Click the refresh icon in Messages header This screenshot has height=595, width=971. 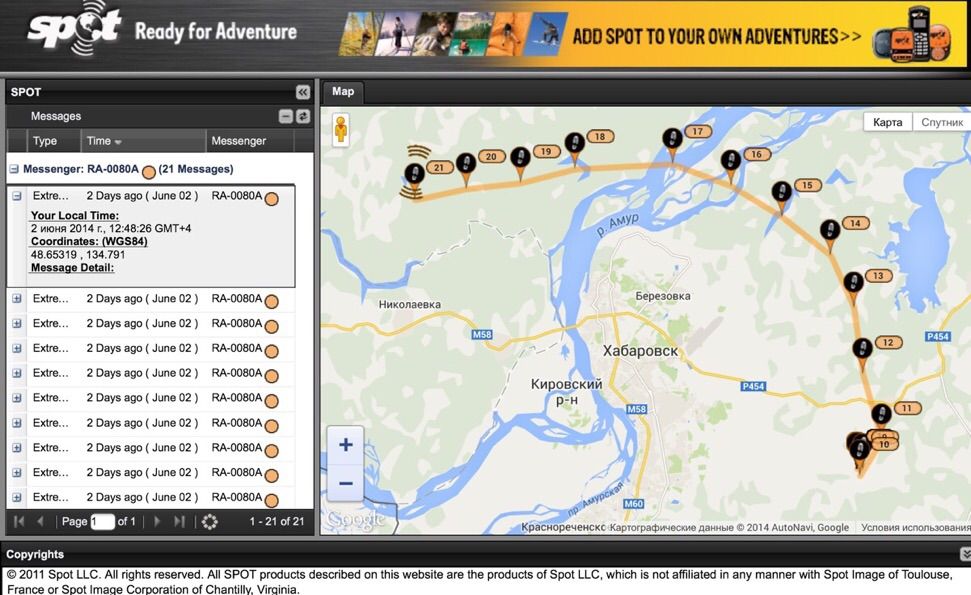coord(303,116)
